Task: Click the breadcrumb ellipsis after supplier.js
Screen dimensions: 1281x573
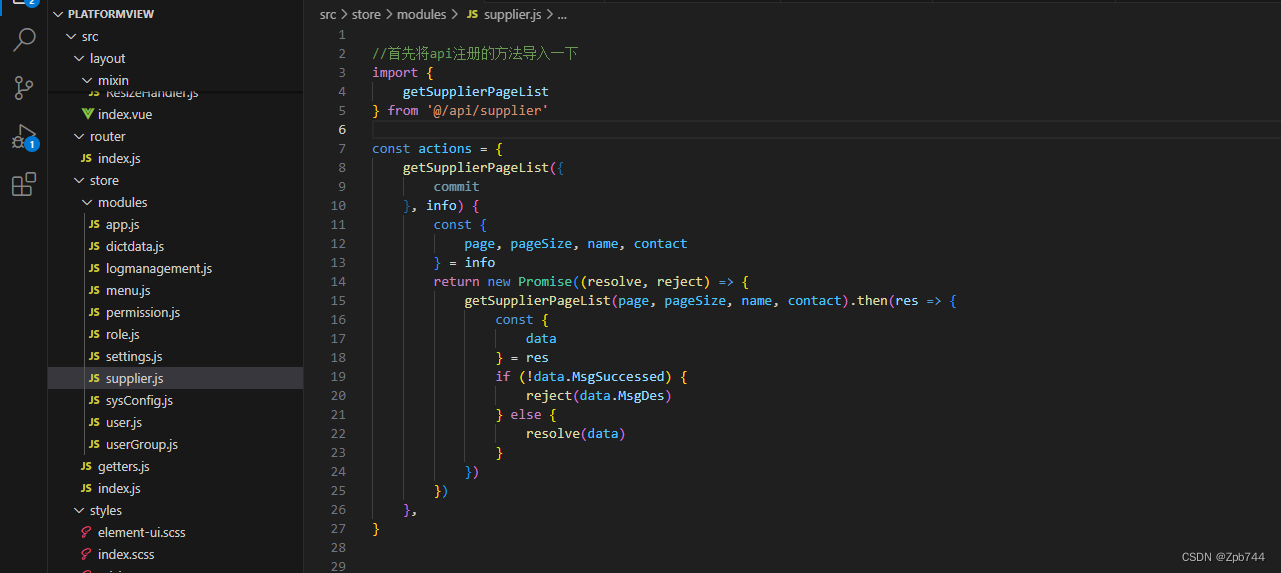Action: [561, 14]
